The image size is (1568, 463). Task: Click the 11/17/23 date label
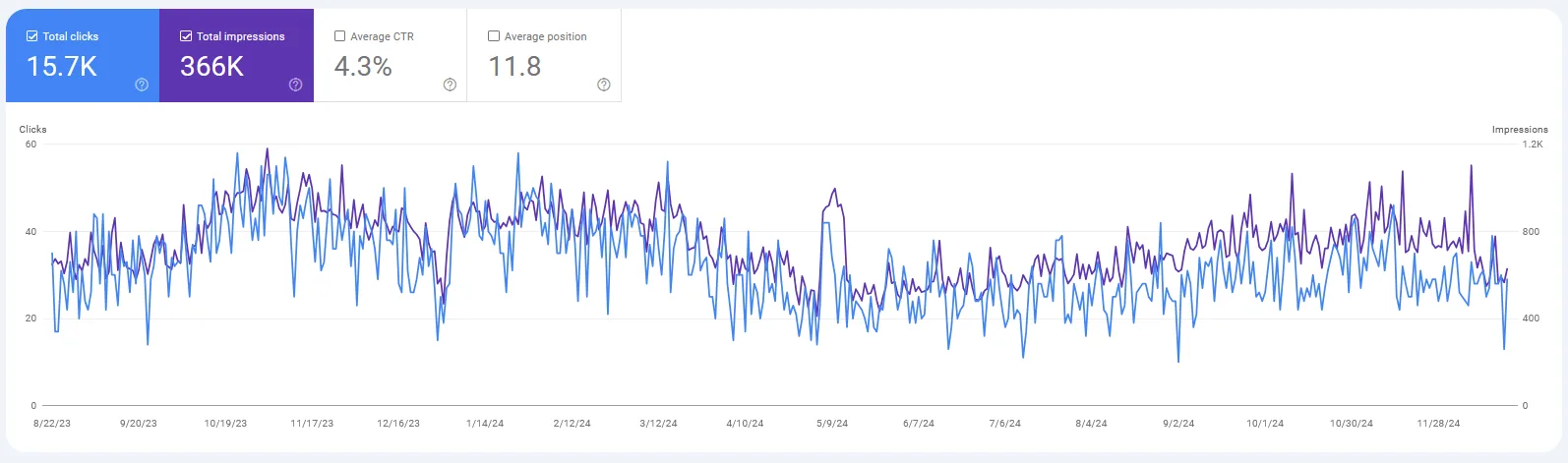point(312,424)
